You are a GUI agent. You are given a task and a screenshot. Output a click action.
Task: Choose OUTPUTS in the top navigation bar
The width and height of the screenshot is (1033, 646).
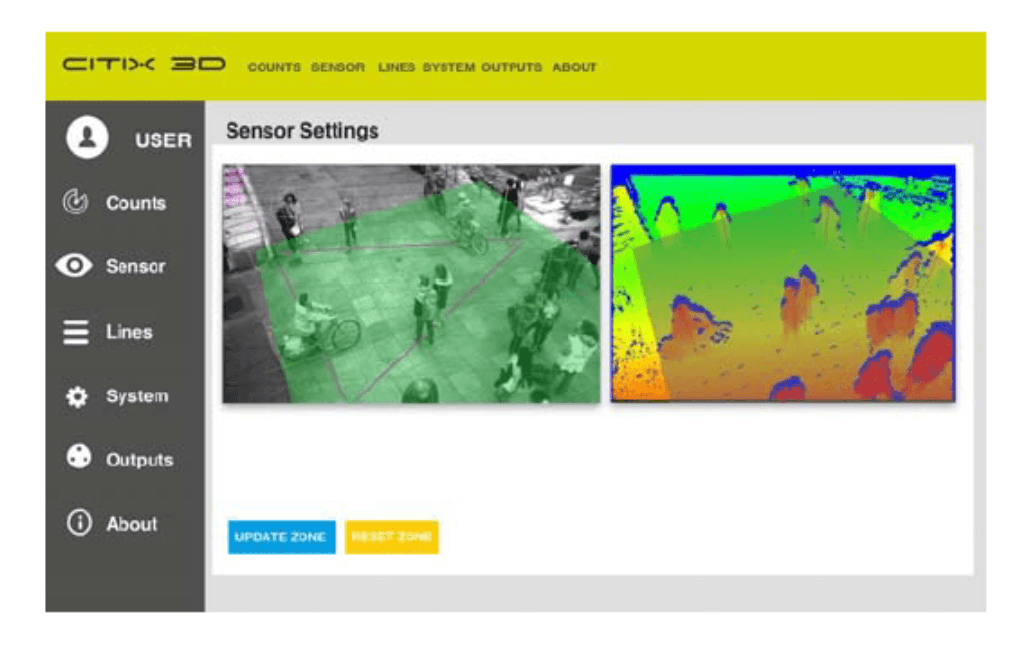click(x=512, y=67)
